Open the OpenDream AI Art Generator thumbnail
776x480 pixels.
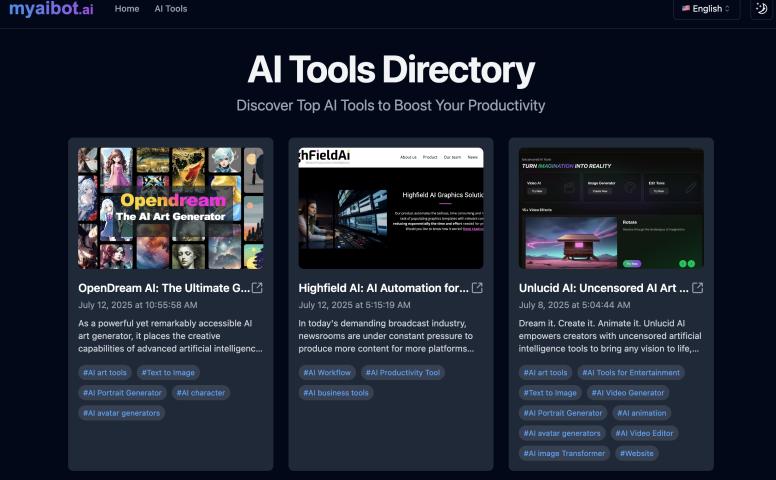pos(171,208)
